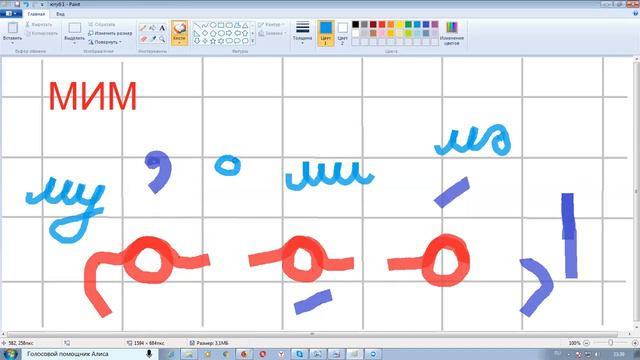Open the Outline (Контур) dropdown
Image resolution: width=640 pixels, height=360 pixels.
271,25
